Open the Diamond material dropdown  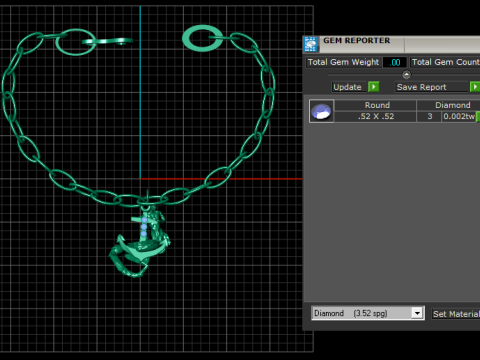[x=417, y=313]
